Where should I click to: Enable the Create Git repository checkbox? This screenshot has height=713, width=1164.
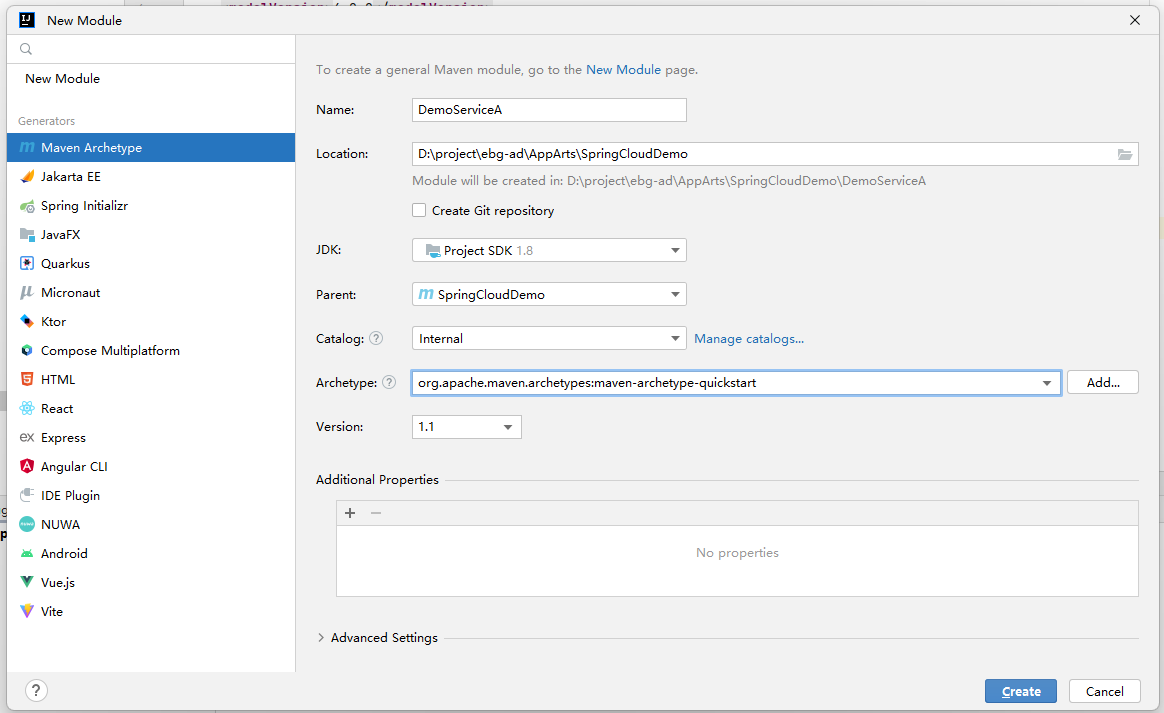pyautogui.click(x=419, y=211)
